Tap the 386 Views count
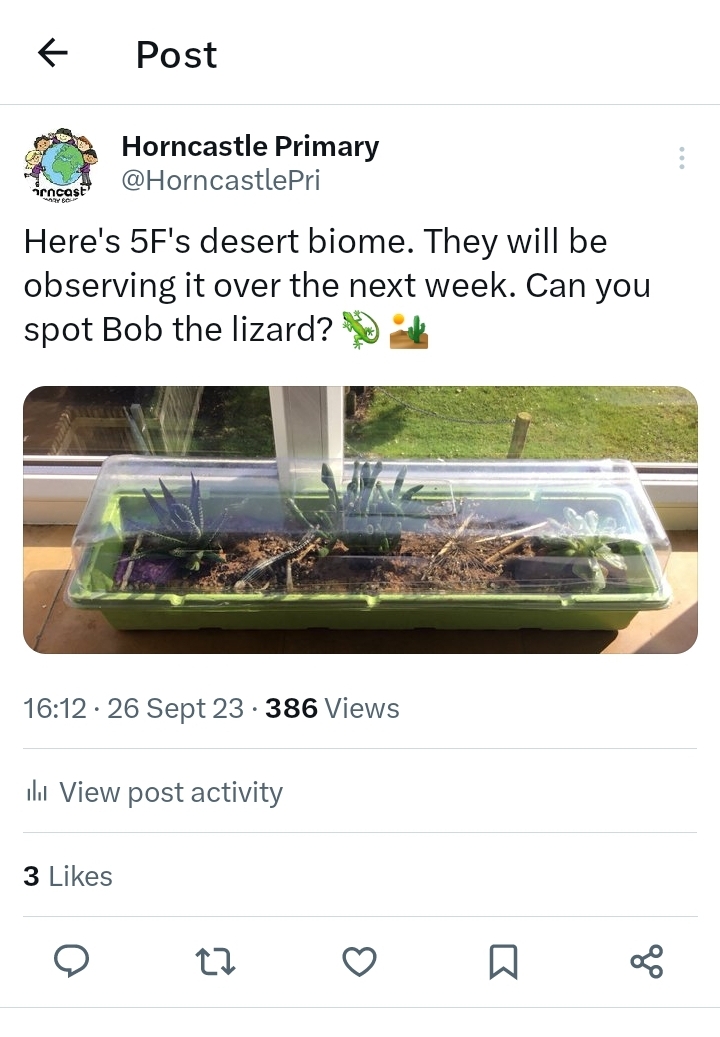 [x=332, y=708]
